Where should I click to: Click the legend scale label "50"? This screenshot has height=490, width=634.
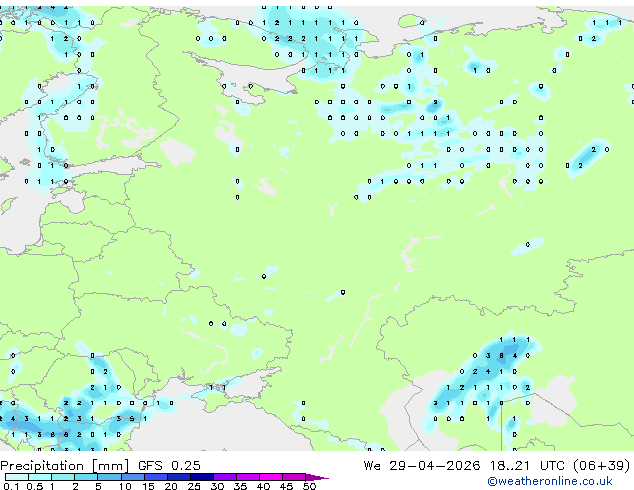click(x=309, y=486)
